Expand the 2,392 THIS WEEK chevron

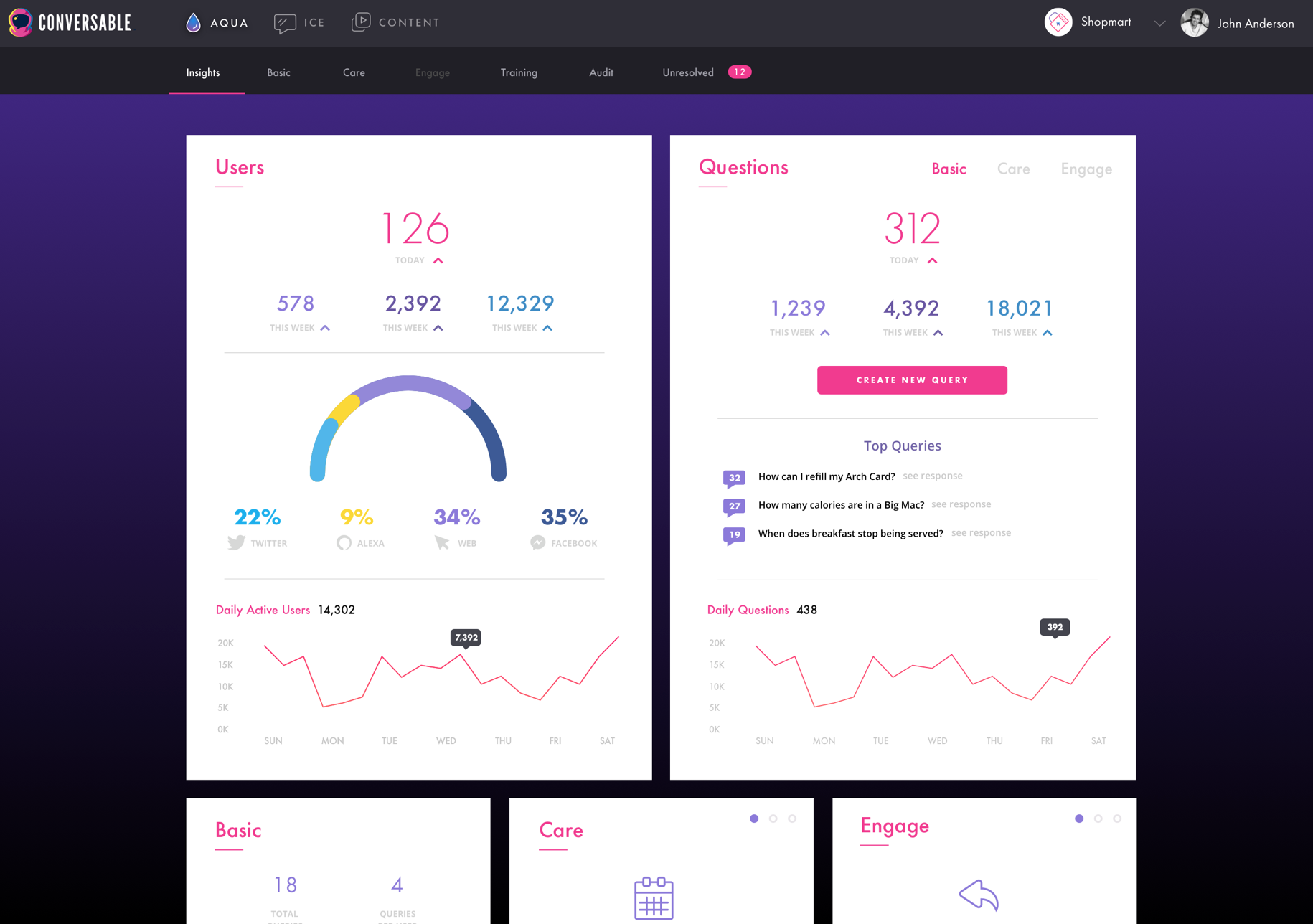pos(438,328)
